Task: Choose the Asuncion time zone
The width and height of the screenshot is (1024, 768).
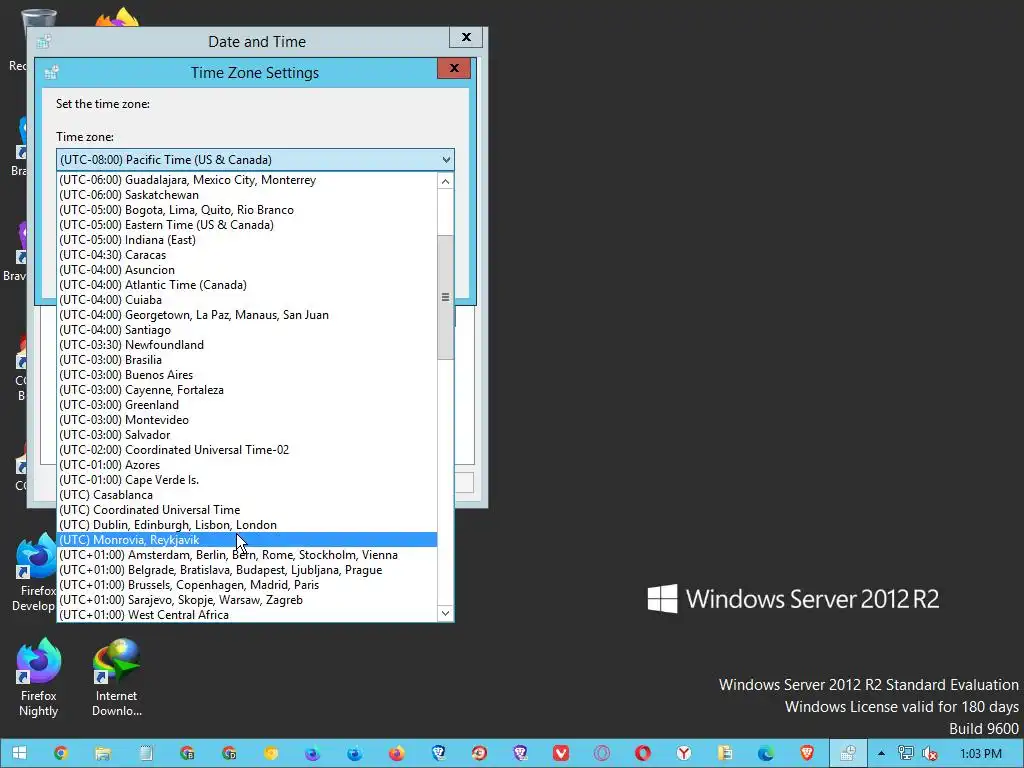Action: [x=247, y=270]
